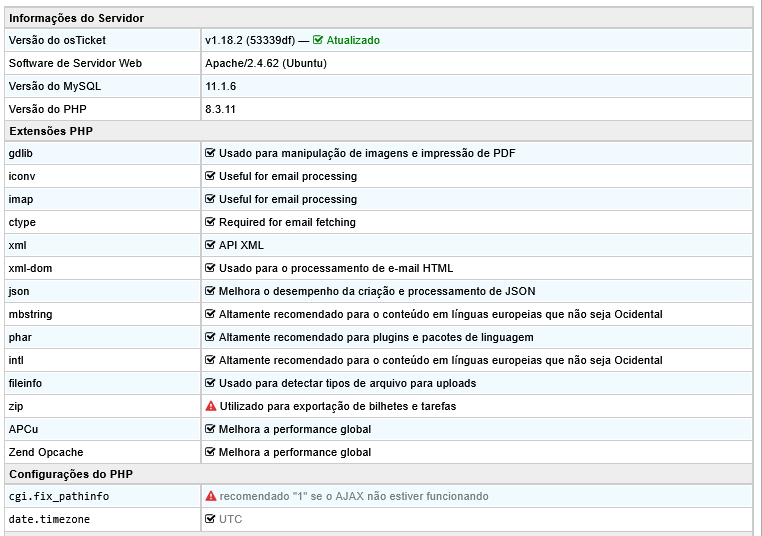Click the check icon beside UTC timezone

pos(211,519)
